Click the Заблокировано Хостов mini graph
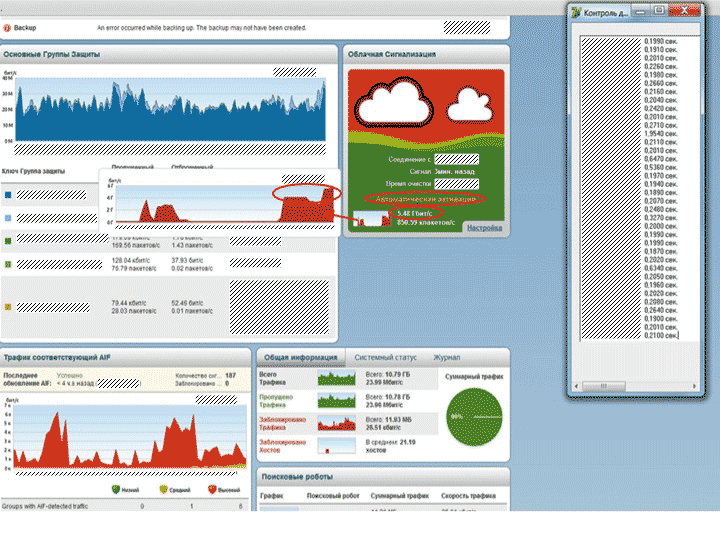Image resolution: width=720 pixels, height=540 pixels. coord(337,445)
